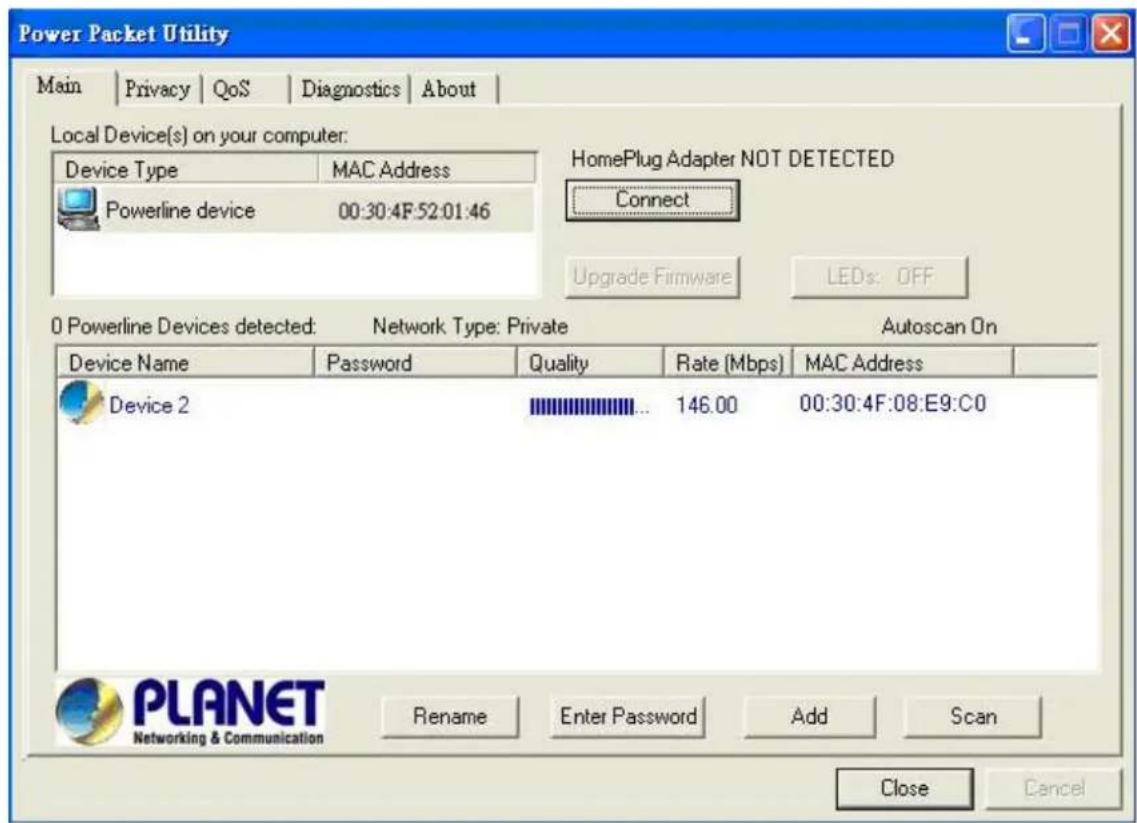Screen dimensions: 1137x823
Task: Click 0 Powerline Devices detected text
Action: pyautogui.click(x=183, y=327)
